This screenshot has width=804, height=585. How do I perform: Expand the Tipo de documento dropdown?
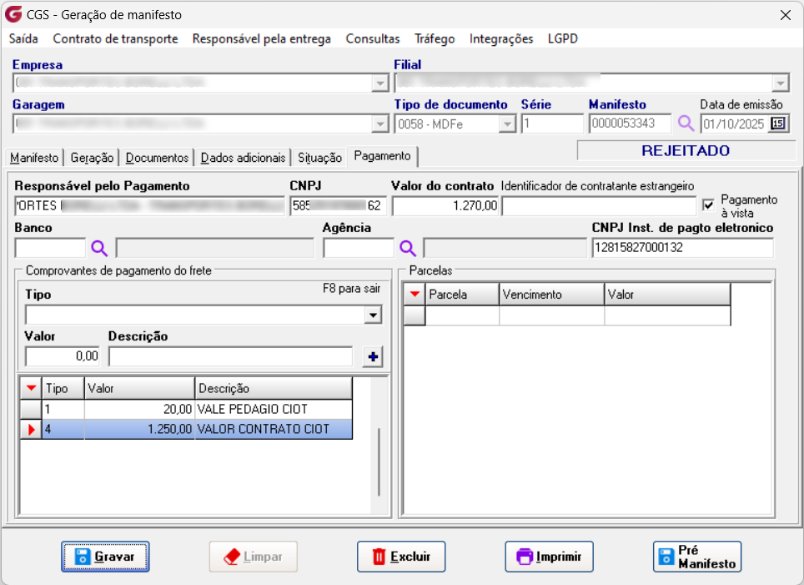click(505, 123)
